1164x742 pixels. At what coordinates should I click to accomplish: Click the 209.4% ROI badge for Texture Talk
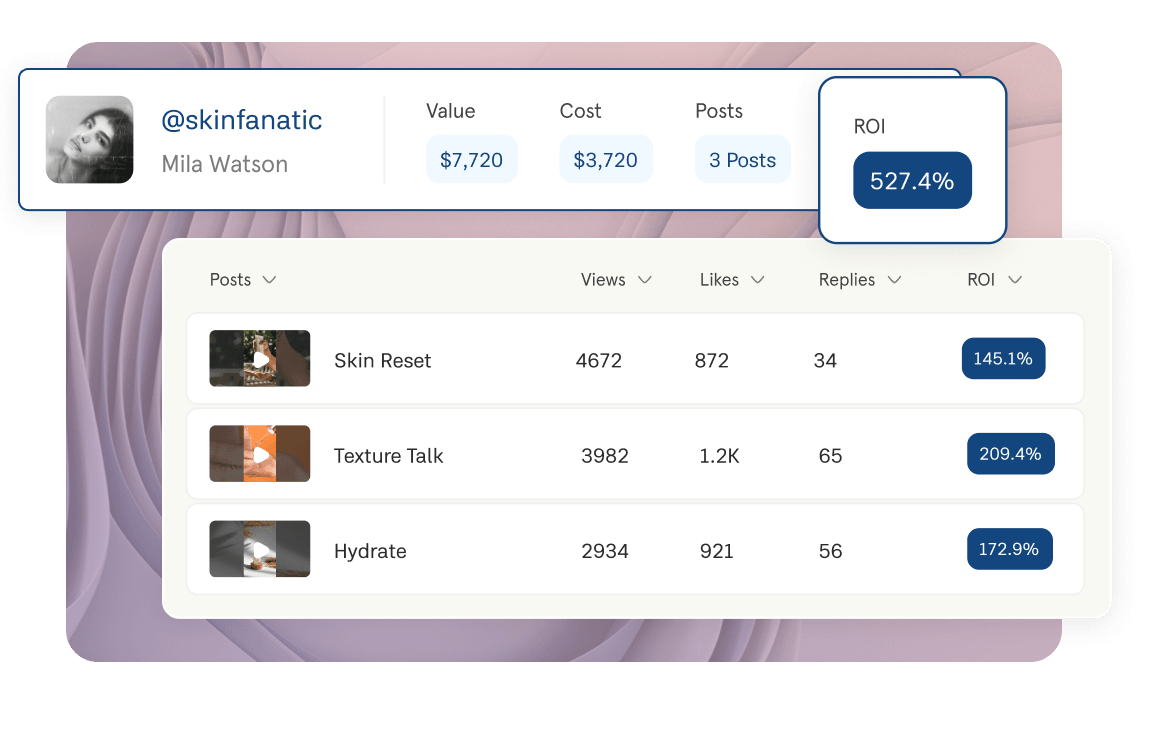1010,453
